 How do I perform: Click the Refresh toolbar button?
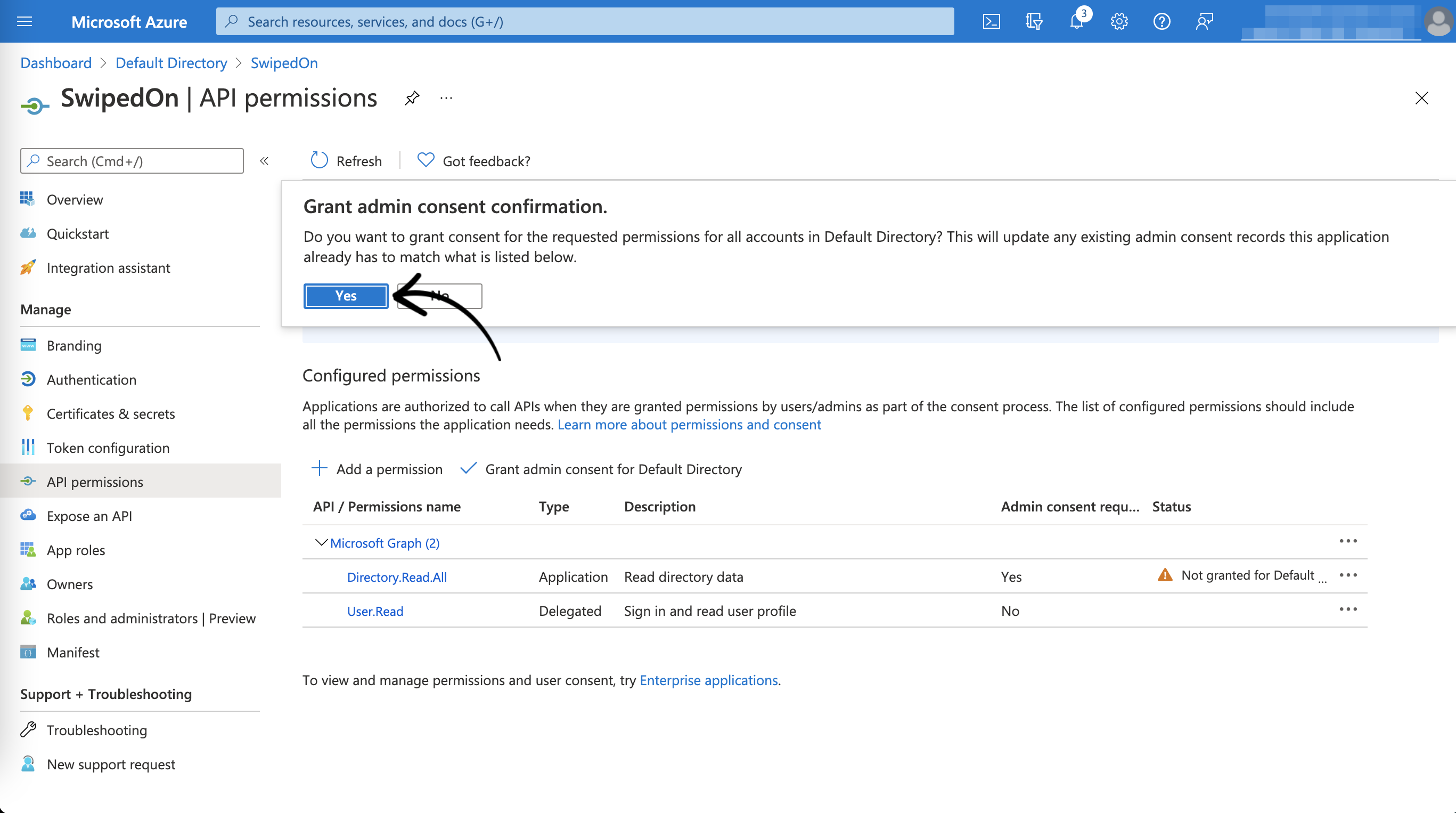(347, 161)
